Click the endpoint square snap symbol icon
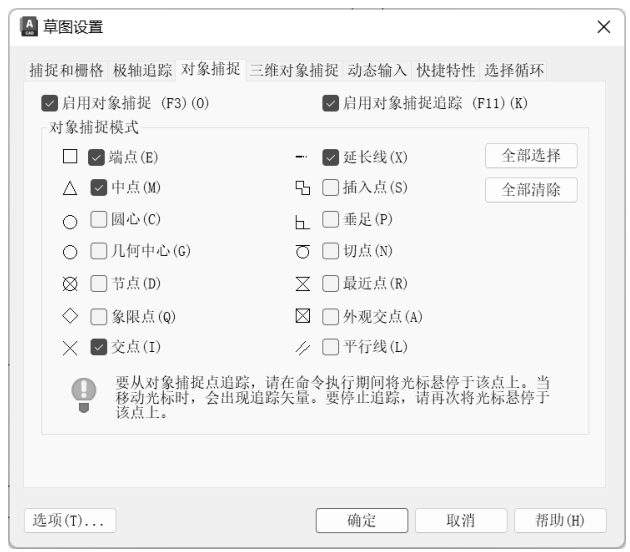Screen dimensions: 630x552 click(69, 156)
